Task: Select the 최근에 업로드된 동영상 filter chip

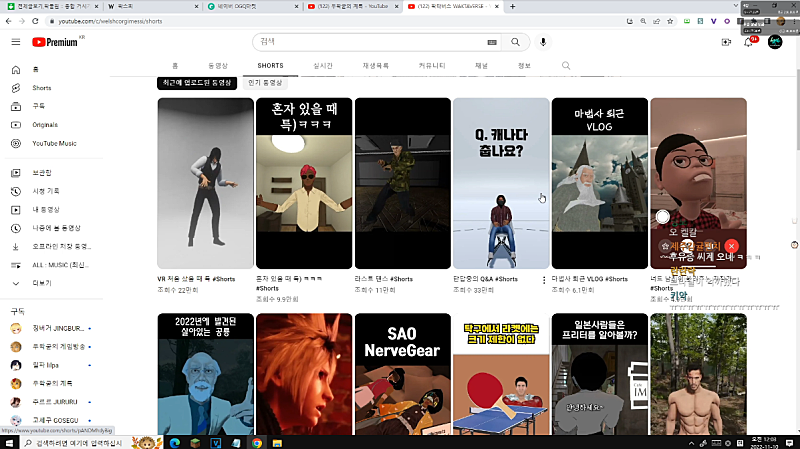Action: click(197, 82)
